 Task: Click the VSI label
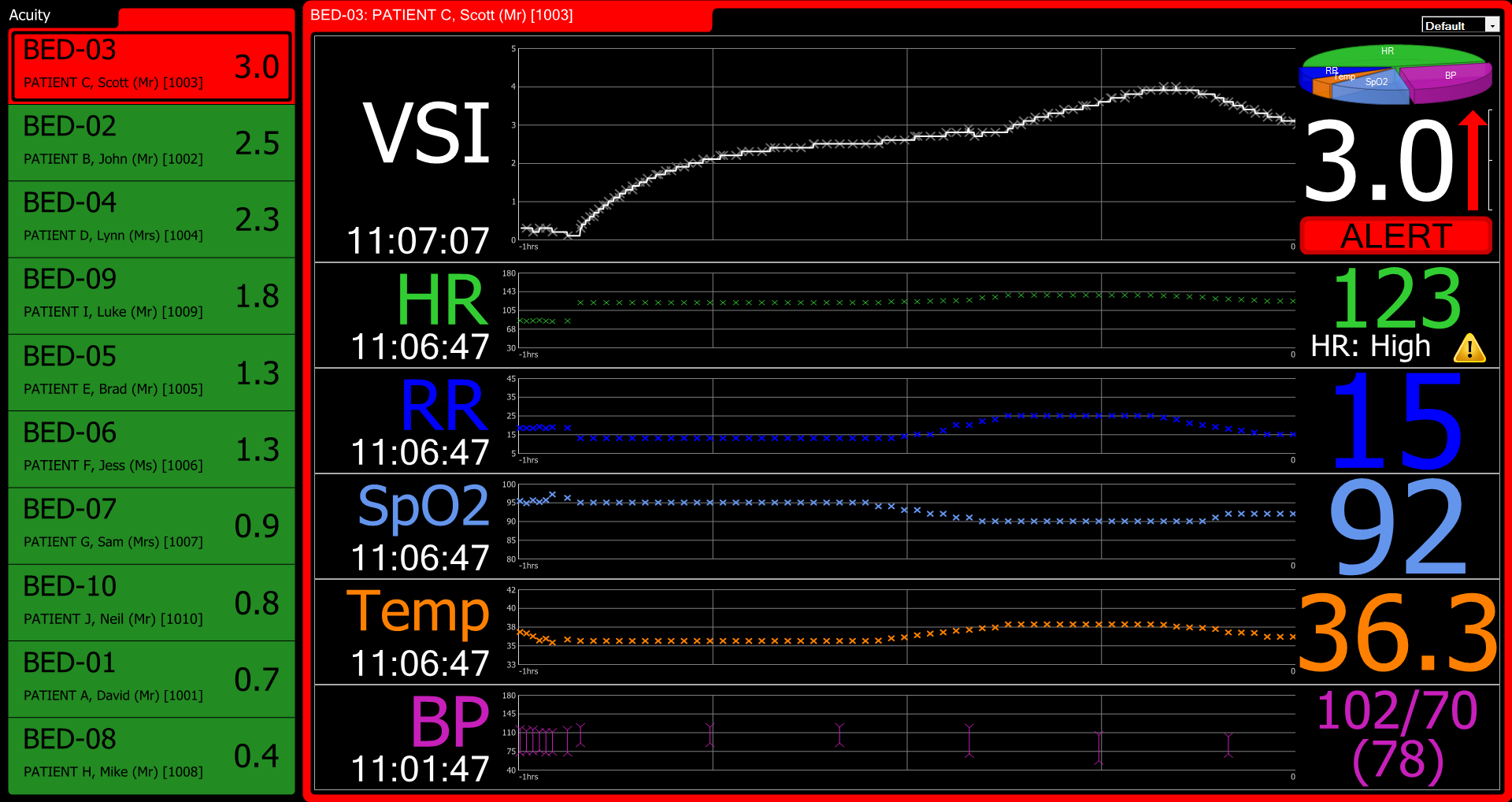[x=426, y=134]
